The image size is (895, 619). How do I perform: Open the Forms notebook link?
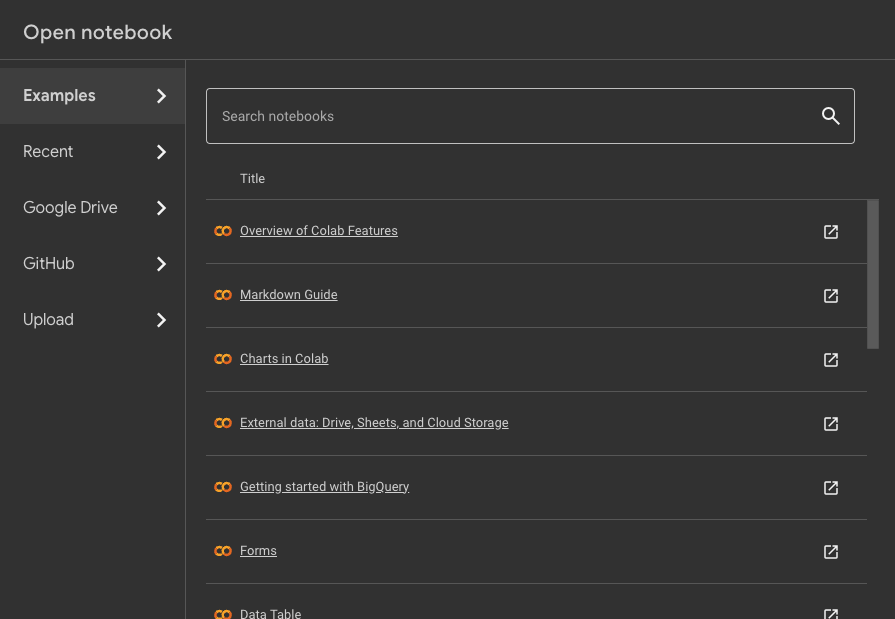click(x=258, y=550)
